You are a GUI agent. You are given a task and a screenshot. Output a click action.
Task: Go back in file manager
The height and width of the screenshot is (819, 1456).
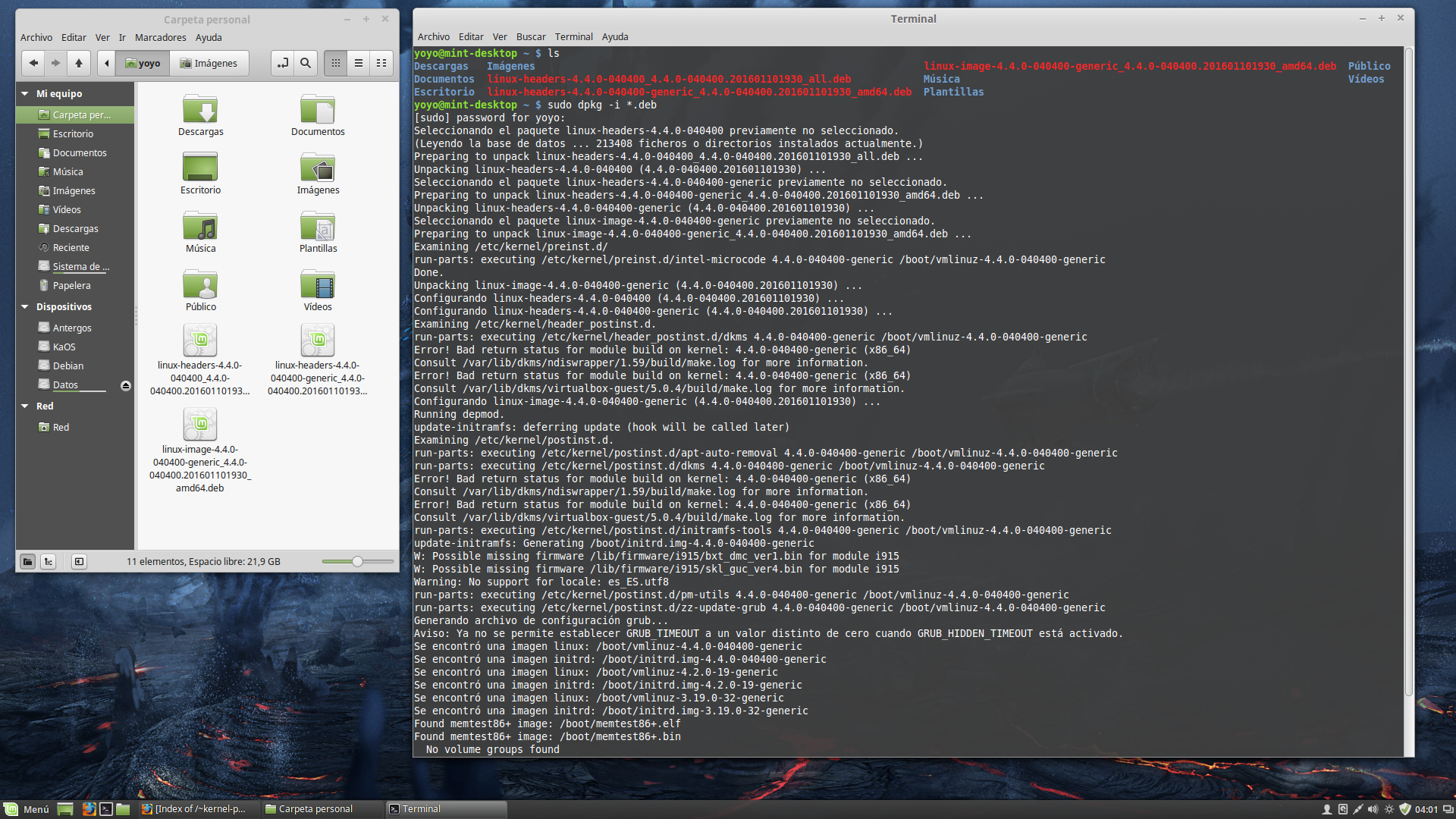[33, 63]
